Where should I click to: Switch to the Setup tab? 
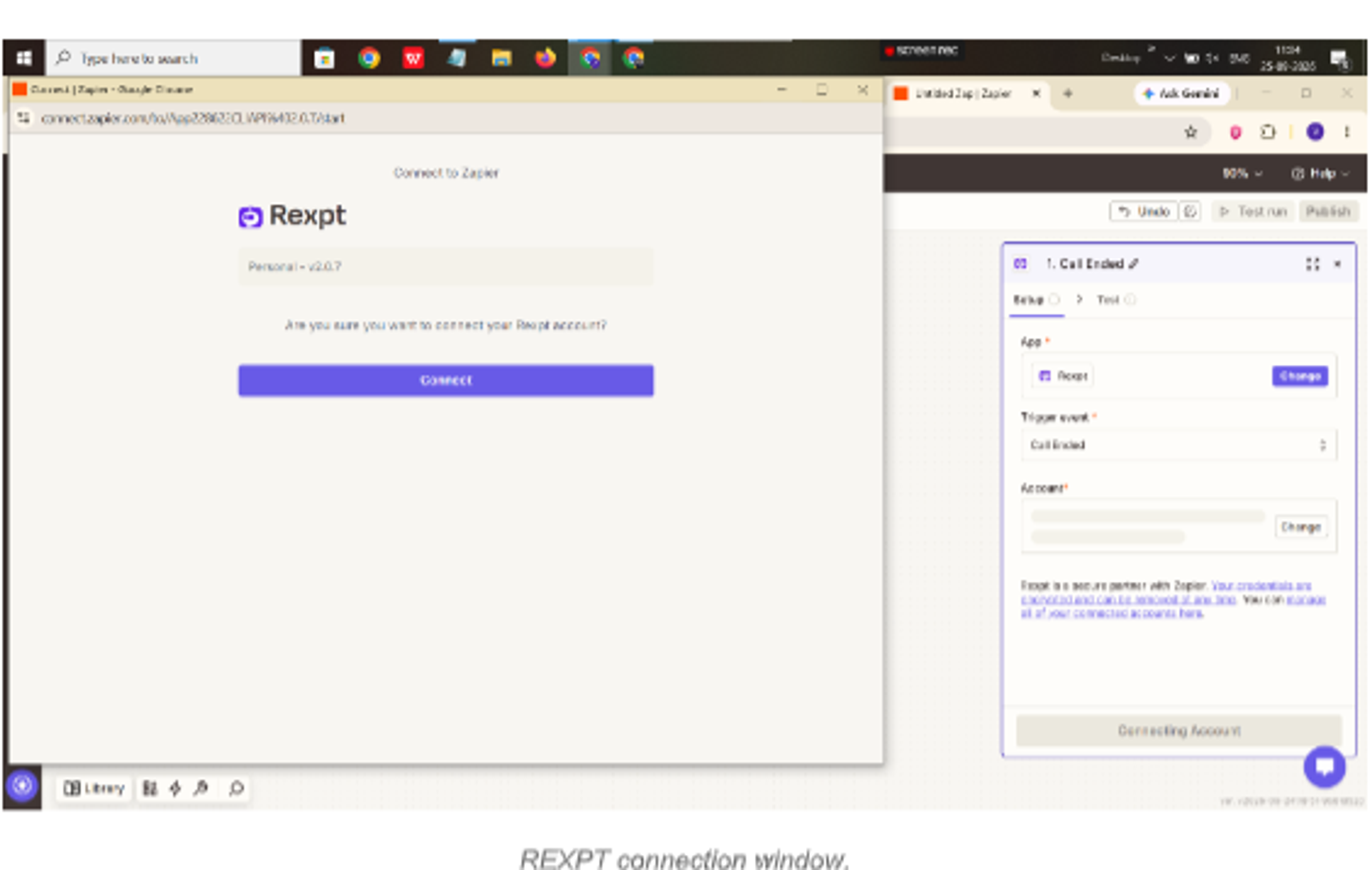(1036, 300)
